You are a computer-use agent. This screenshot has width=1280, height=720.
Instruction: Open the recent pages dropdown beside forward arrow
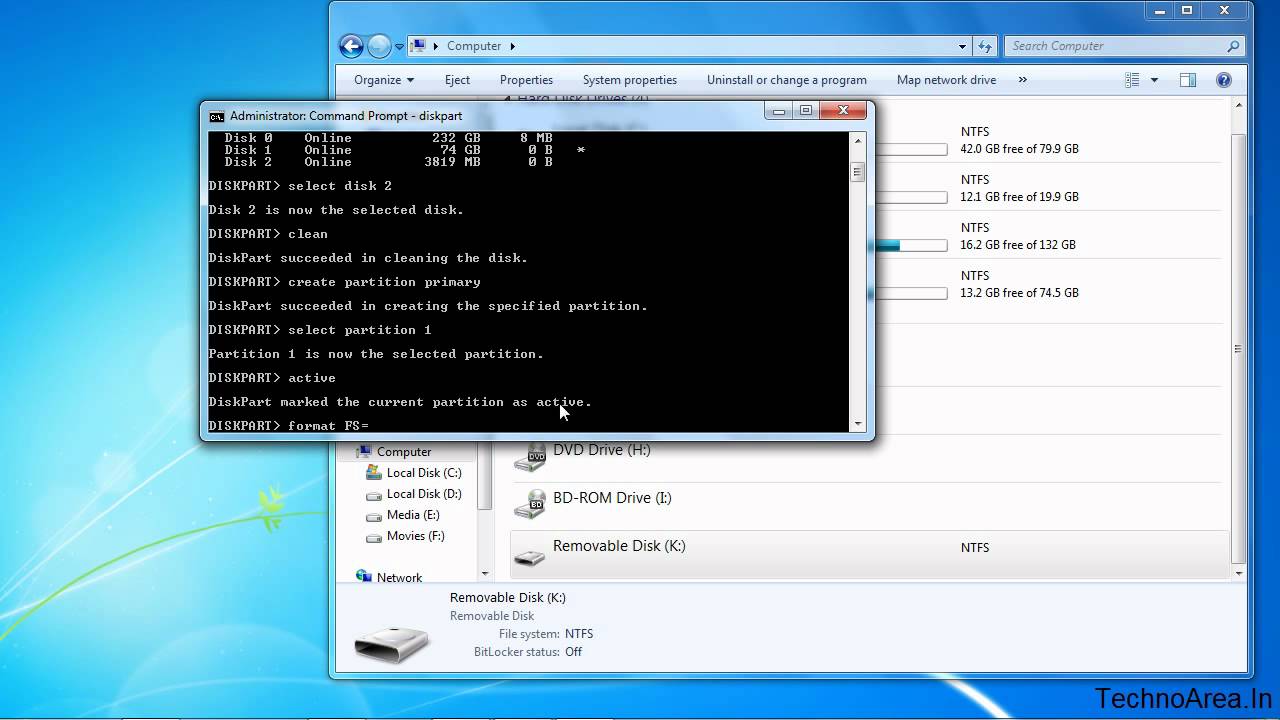(399, 47)
